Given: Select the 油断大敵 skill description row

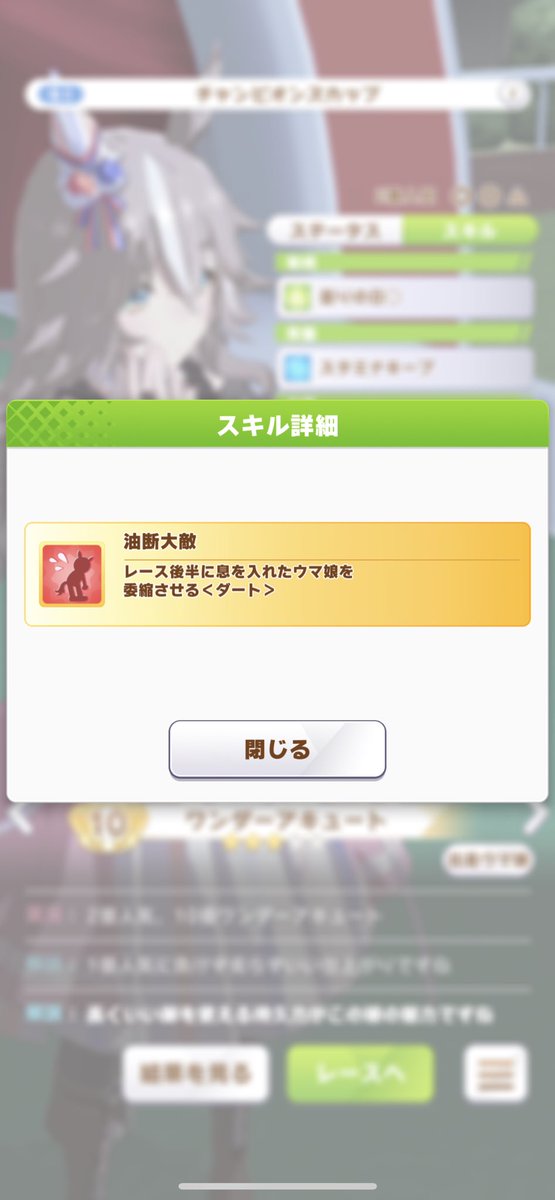Looking at the screenshot, I should tap(277, 574).
